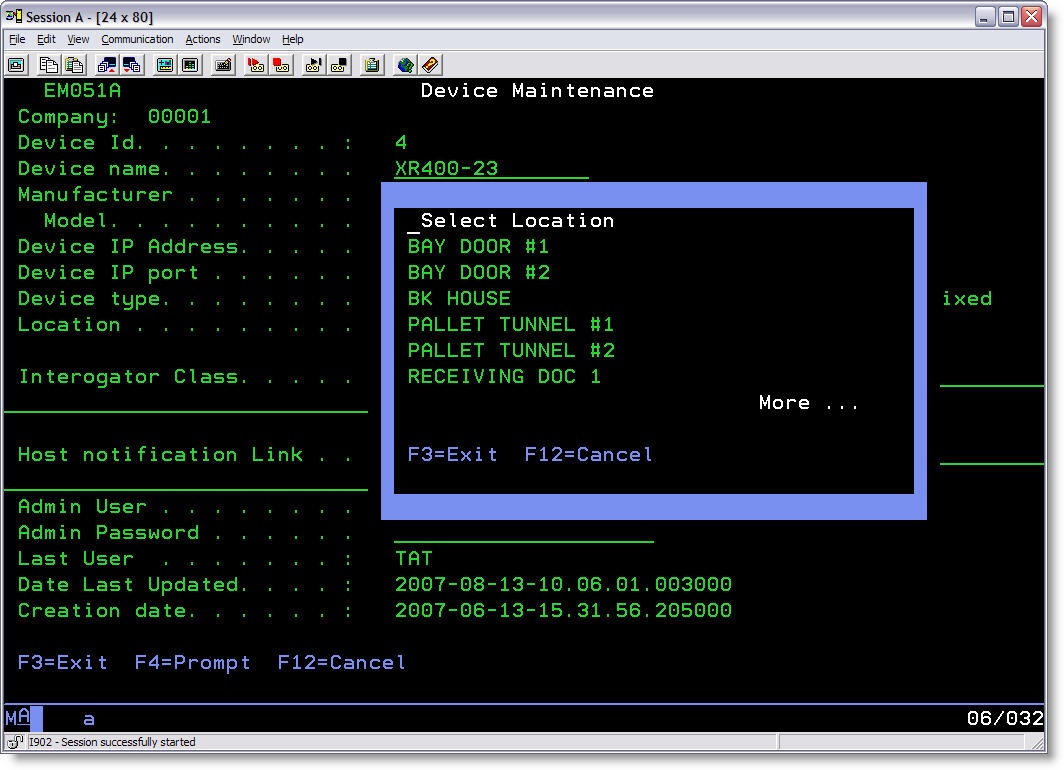Screen dimensions: 1064x770
Task: Click the Session A title bar icon
Action: coord(14,16)
